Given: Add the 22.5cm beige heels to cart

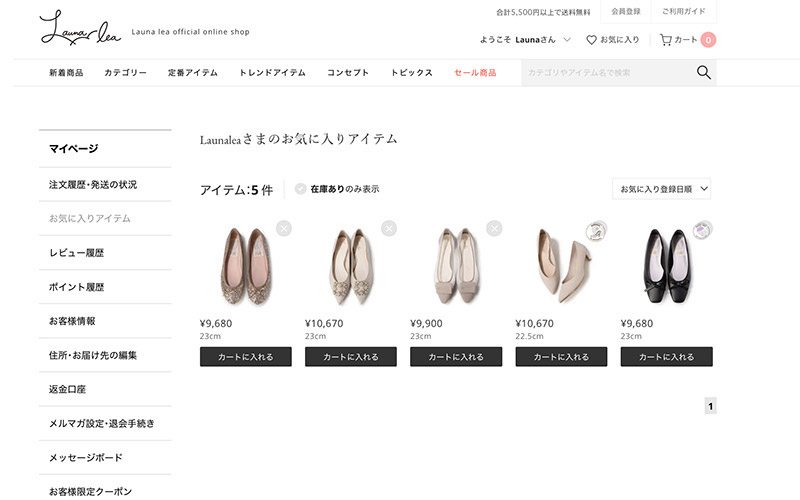Looking at the screenshot, I should tap(561, 357).
